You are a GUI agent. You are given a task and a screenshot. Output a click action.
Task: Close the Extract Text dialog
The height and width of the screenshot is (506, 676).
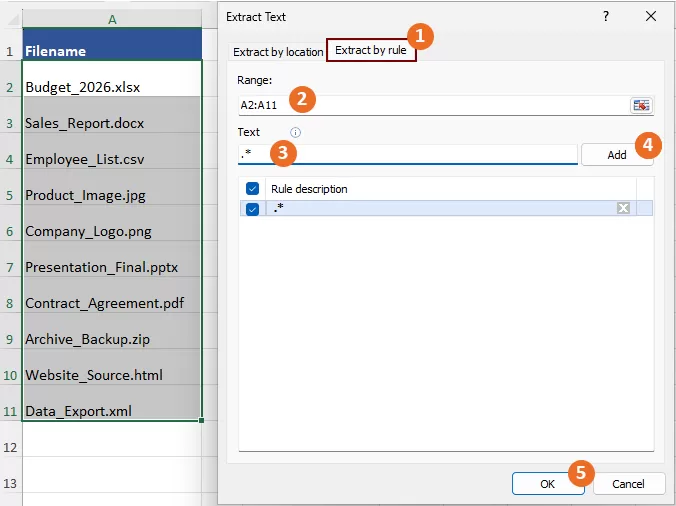point(651,16)
